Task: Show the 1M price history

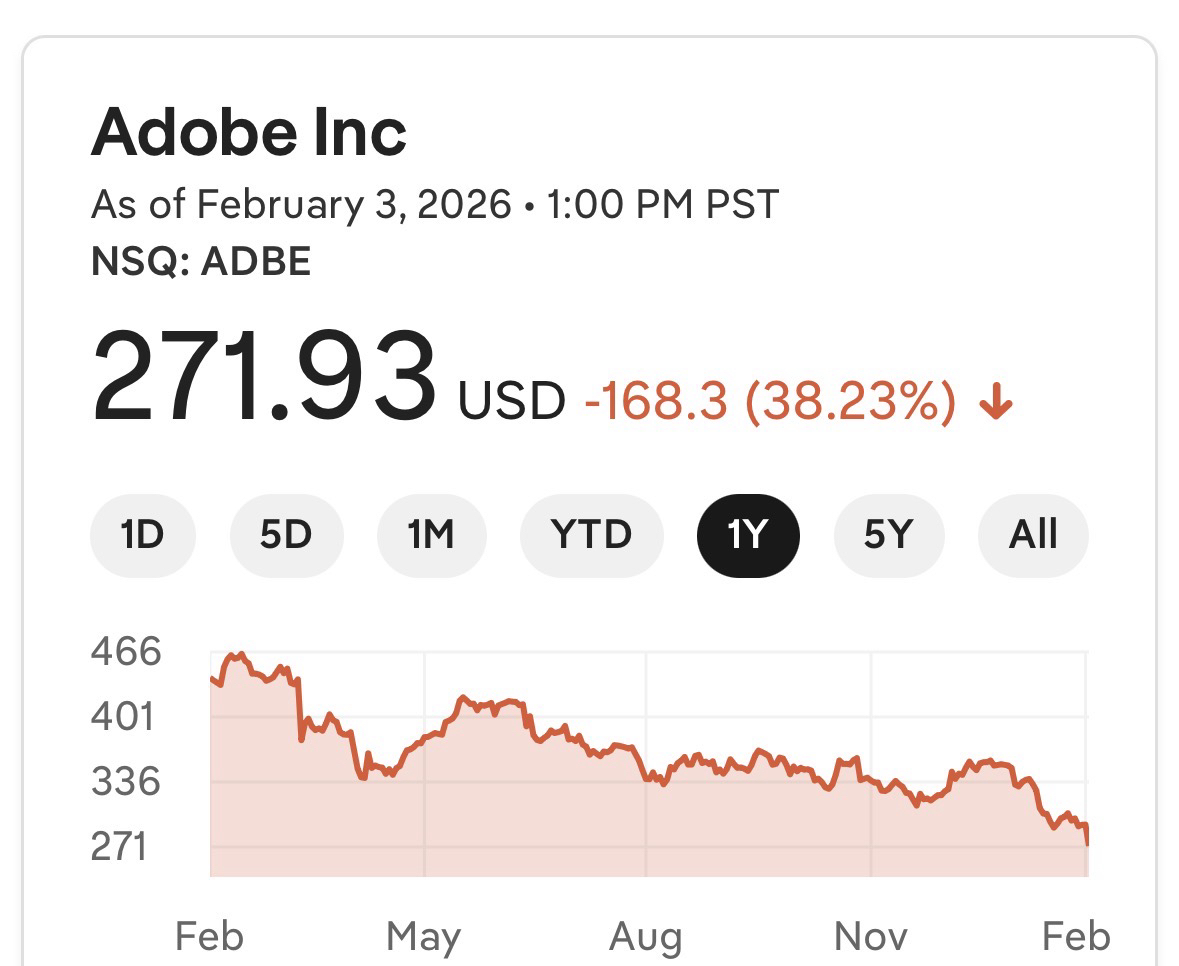Action: pos(431,535)
